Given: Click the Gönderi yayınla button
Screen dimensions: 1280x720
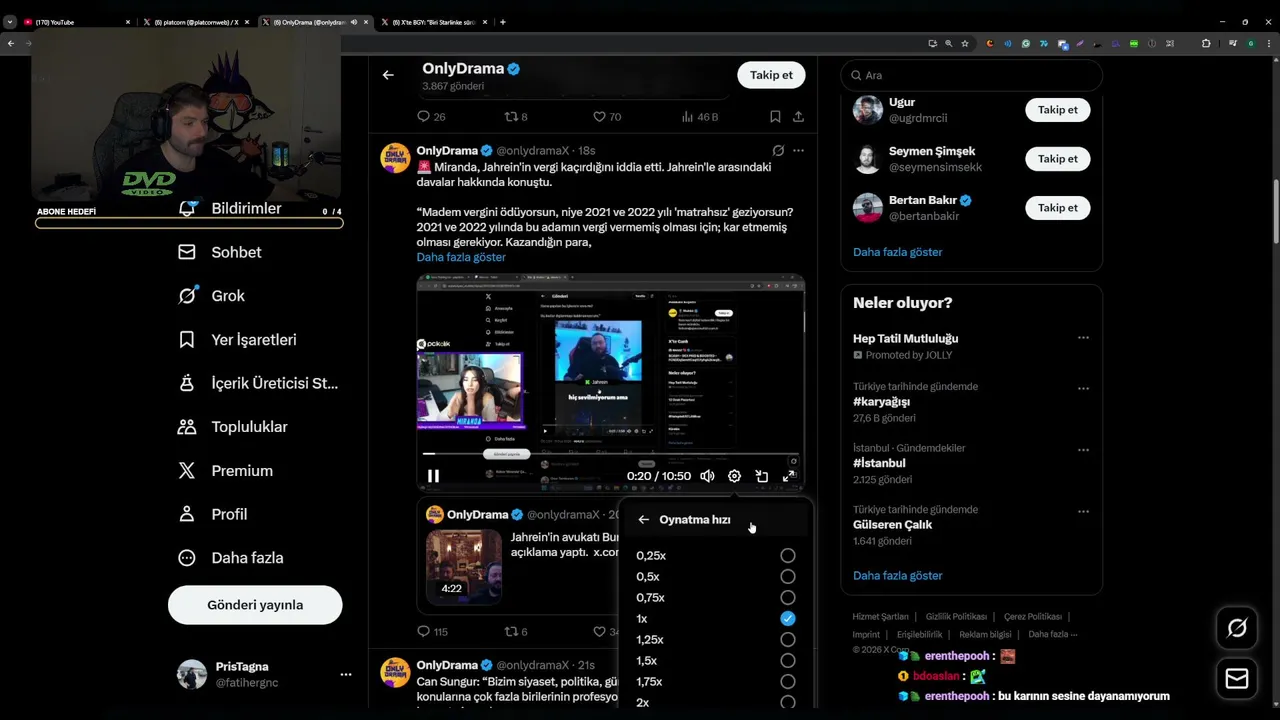Looking at the screenshot, I should (255, 605).
